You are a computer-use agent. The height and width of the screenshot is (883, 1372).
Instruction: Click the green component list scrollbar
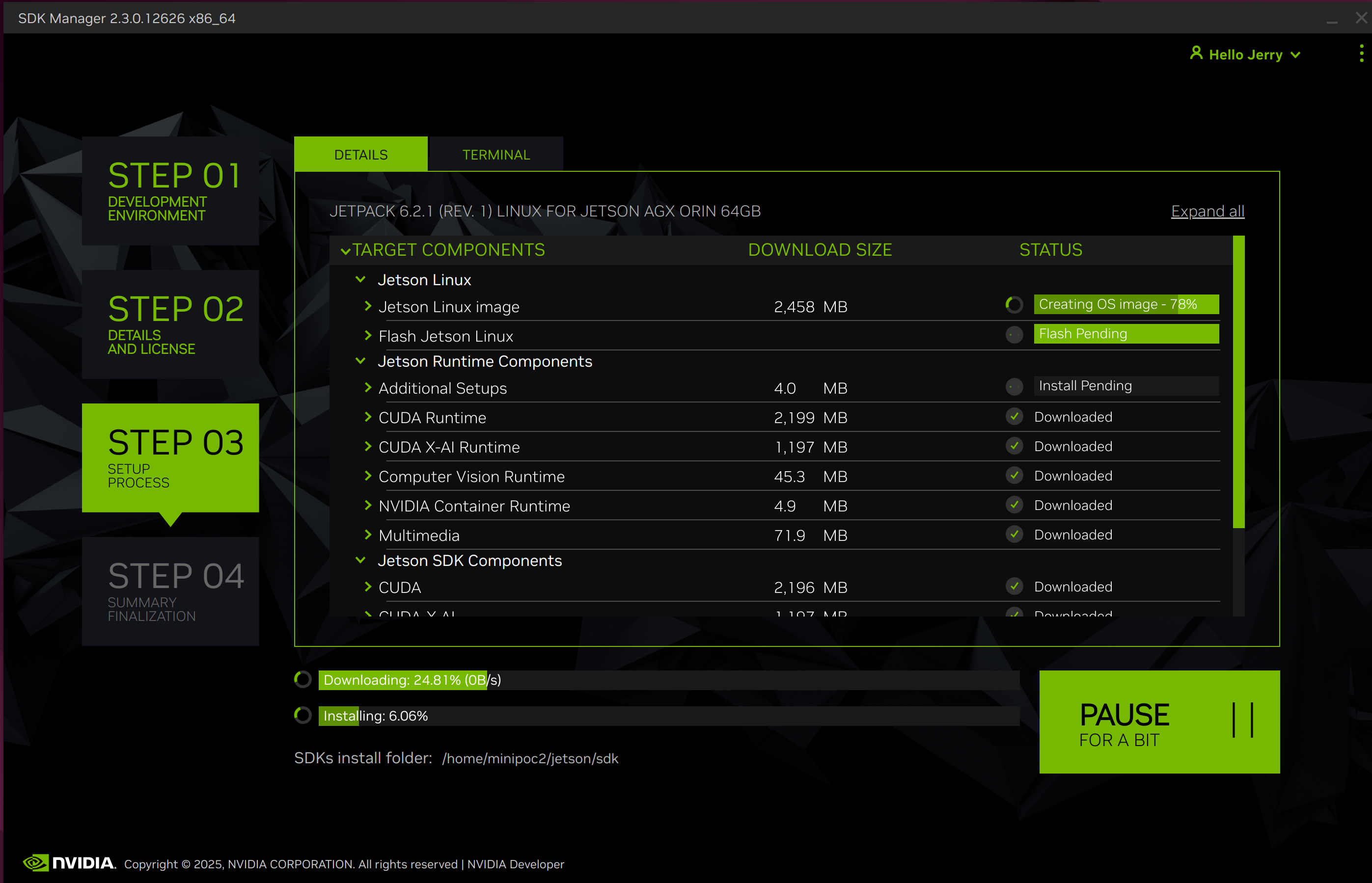[1238, 381]
